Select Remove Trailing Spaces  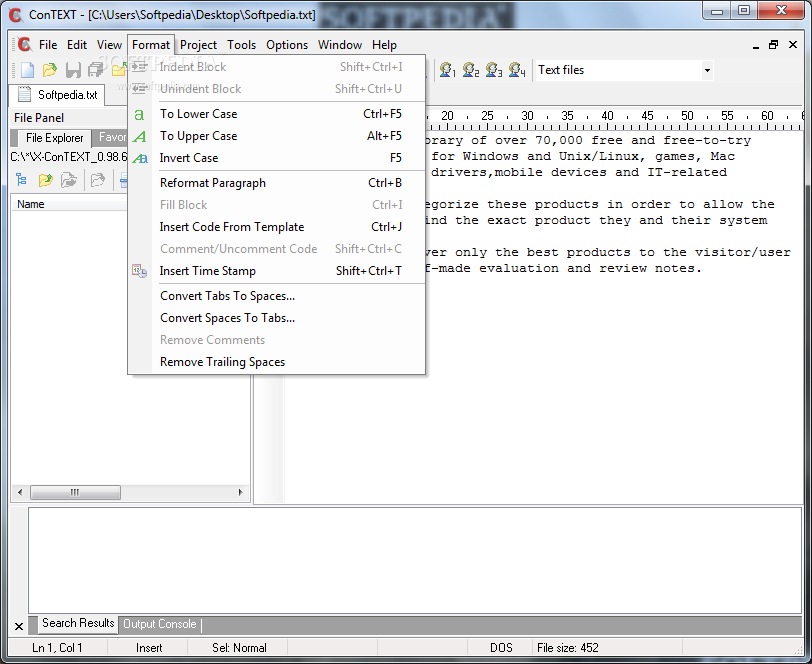coord(277,362)
